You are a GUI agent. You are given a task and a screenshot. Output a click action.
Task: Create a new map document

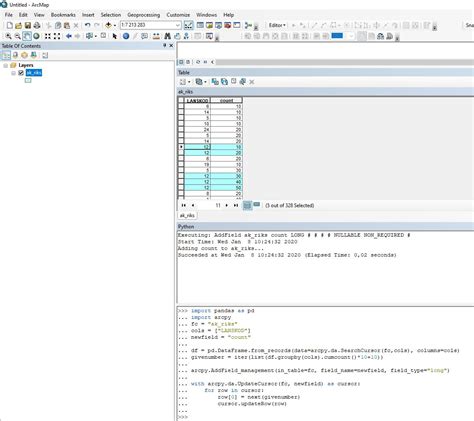pos(10,25)
